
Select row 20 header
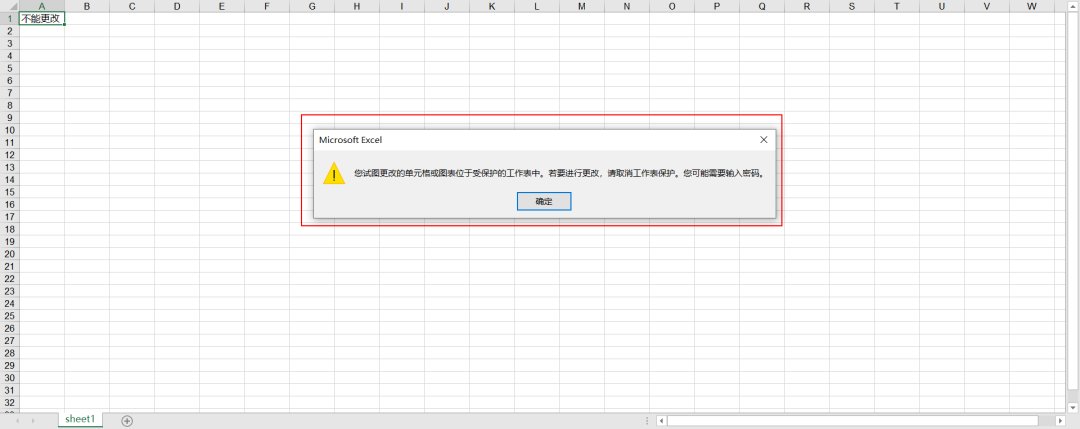click(10, 254)
